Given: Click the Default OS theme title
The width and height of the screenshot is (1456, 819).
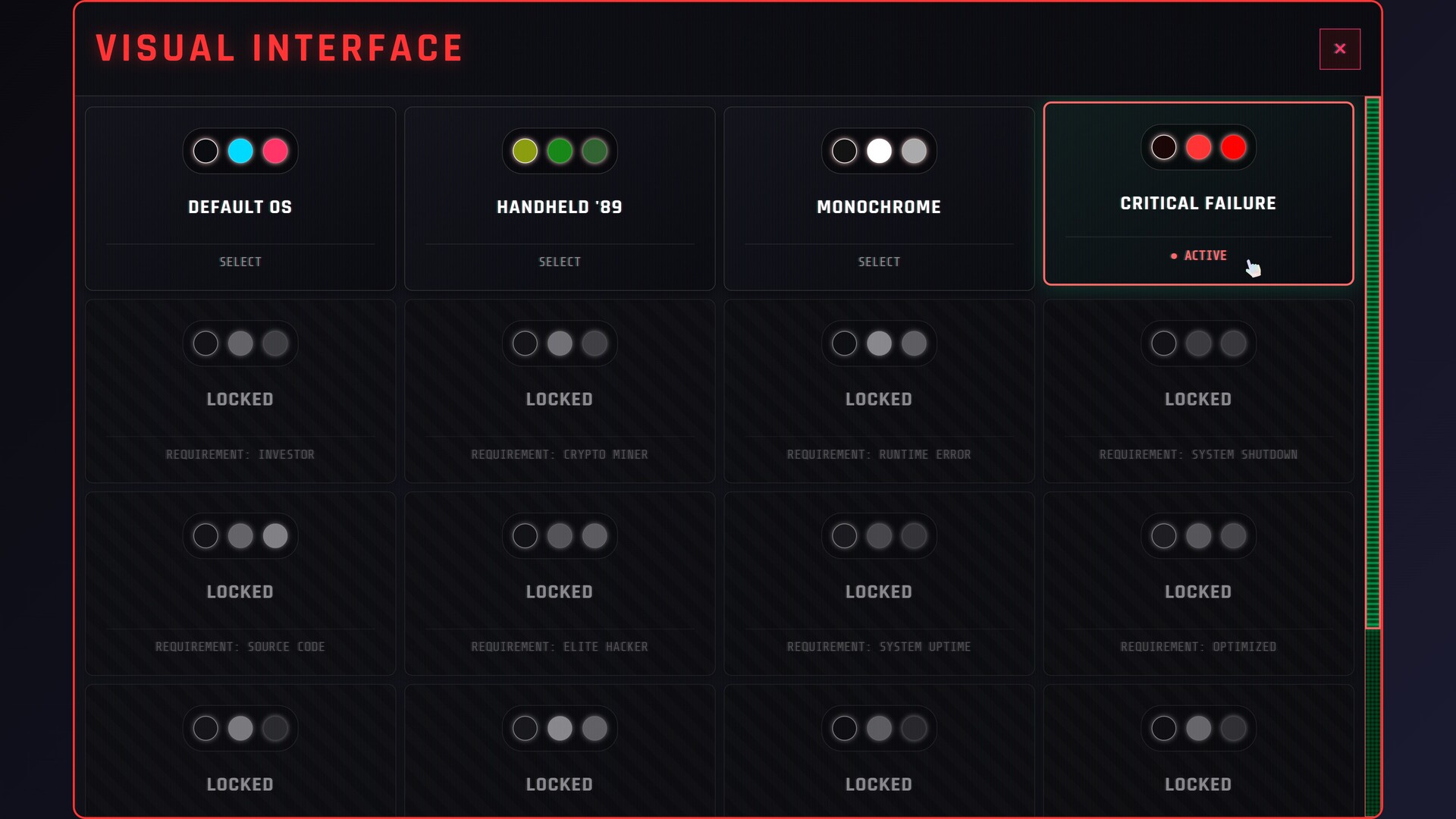Looking at the screenshot, I should click(240, 207).
